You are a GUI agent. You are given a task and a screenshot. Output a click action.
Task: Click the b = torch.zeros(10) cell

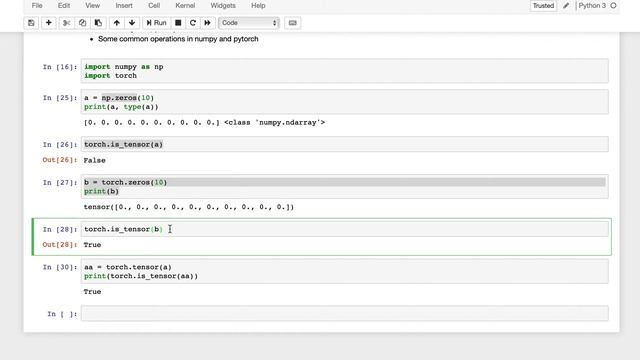click(344, 187)
